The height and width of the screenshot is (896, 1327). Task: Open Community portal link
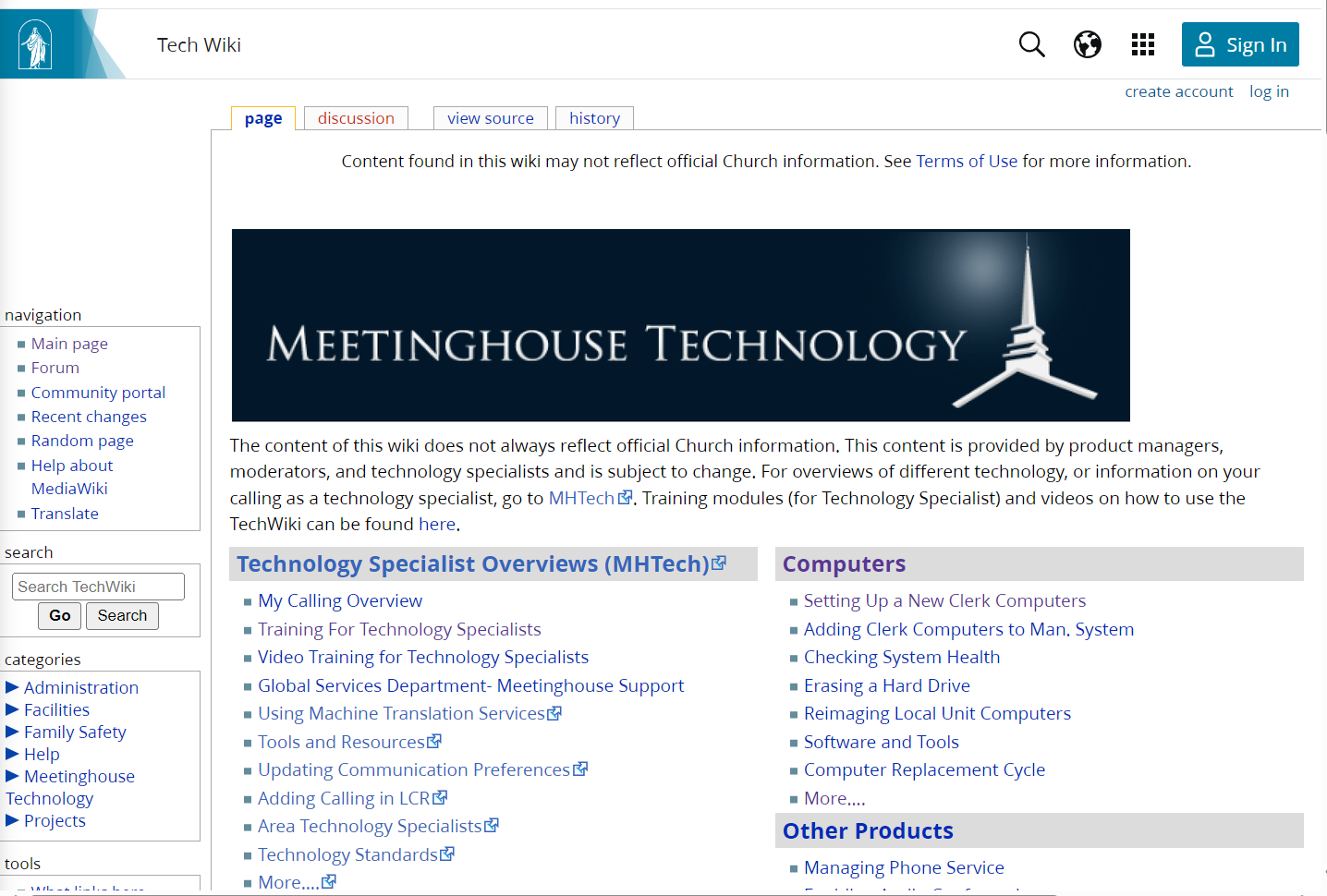point(98,393)
